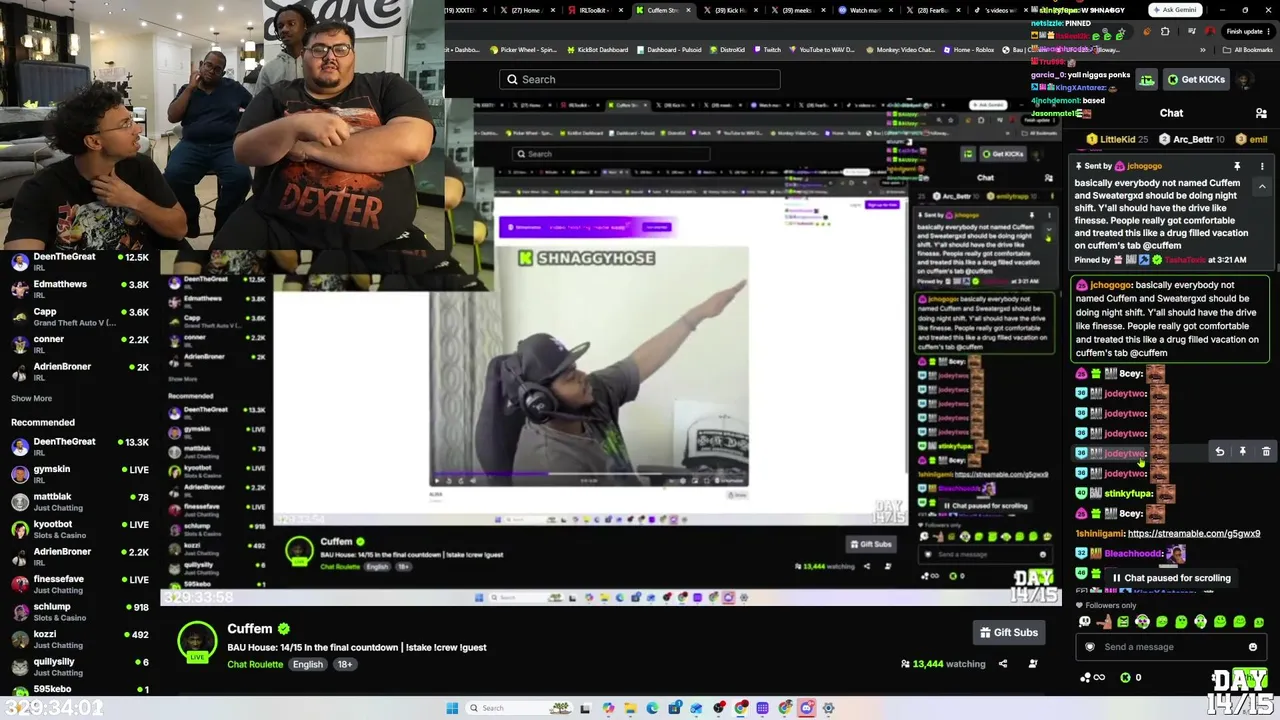The image size is (1280, 720).
Task: Open the Windows Start menu
Action: coord(452,708)
